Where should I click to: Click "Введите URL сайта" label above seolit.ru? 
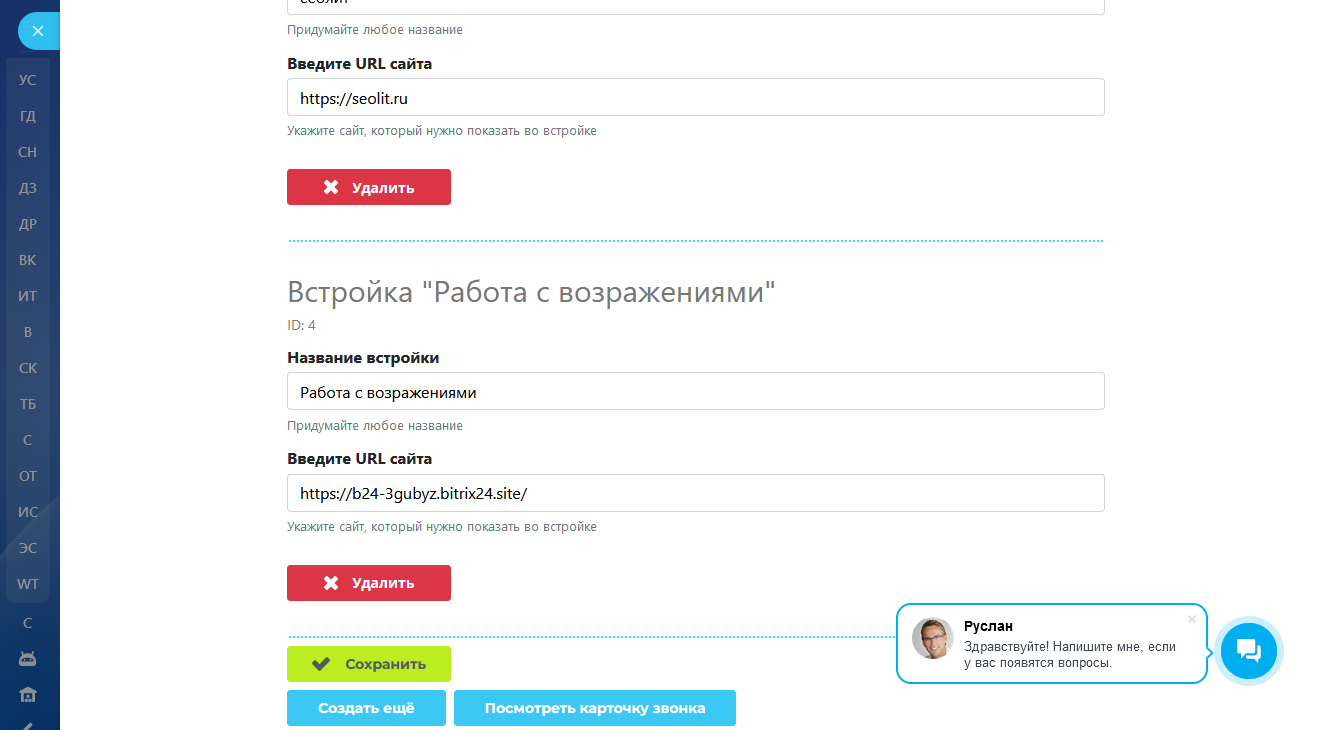[360, 64]
